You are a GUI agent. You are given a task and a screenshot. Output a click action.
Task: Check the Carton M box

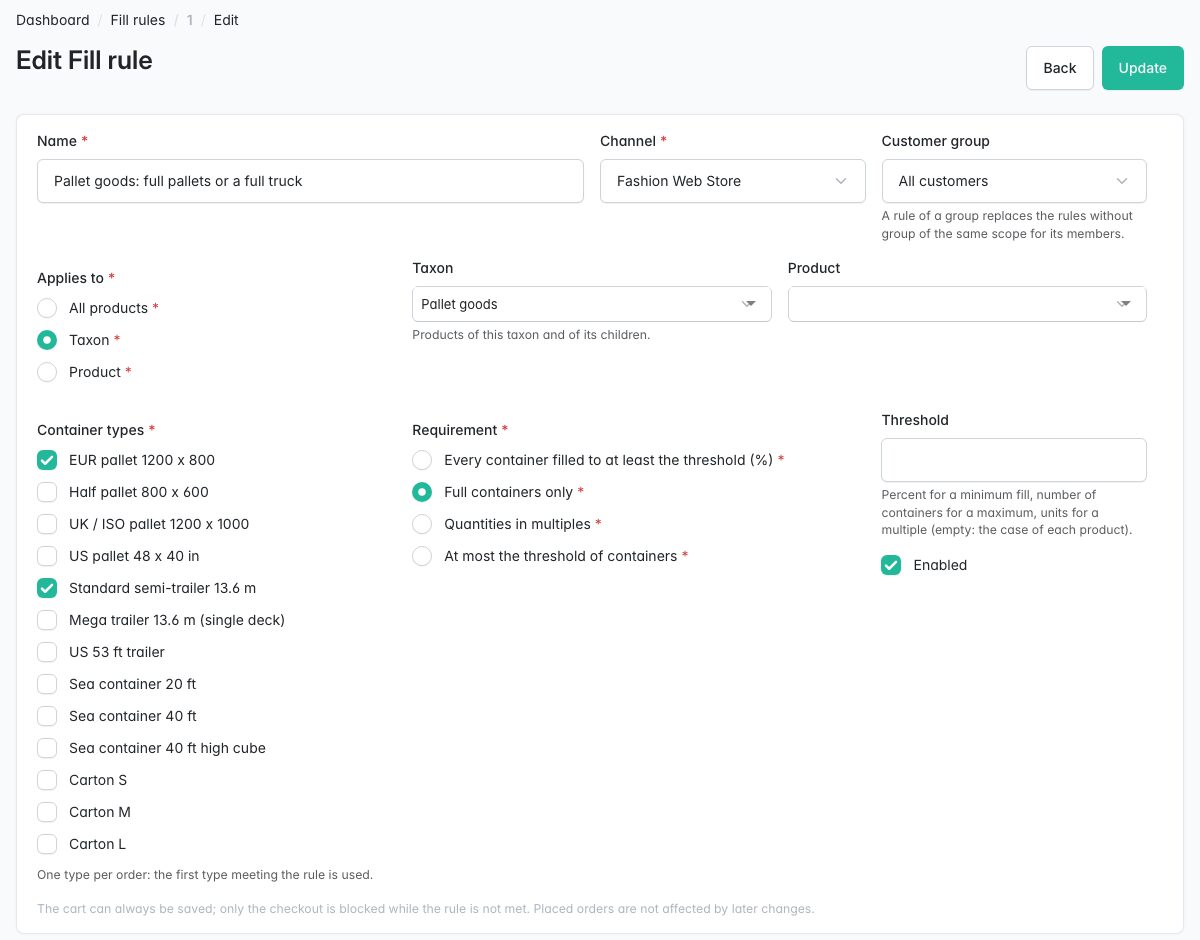47,812
